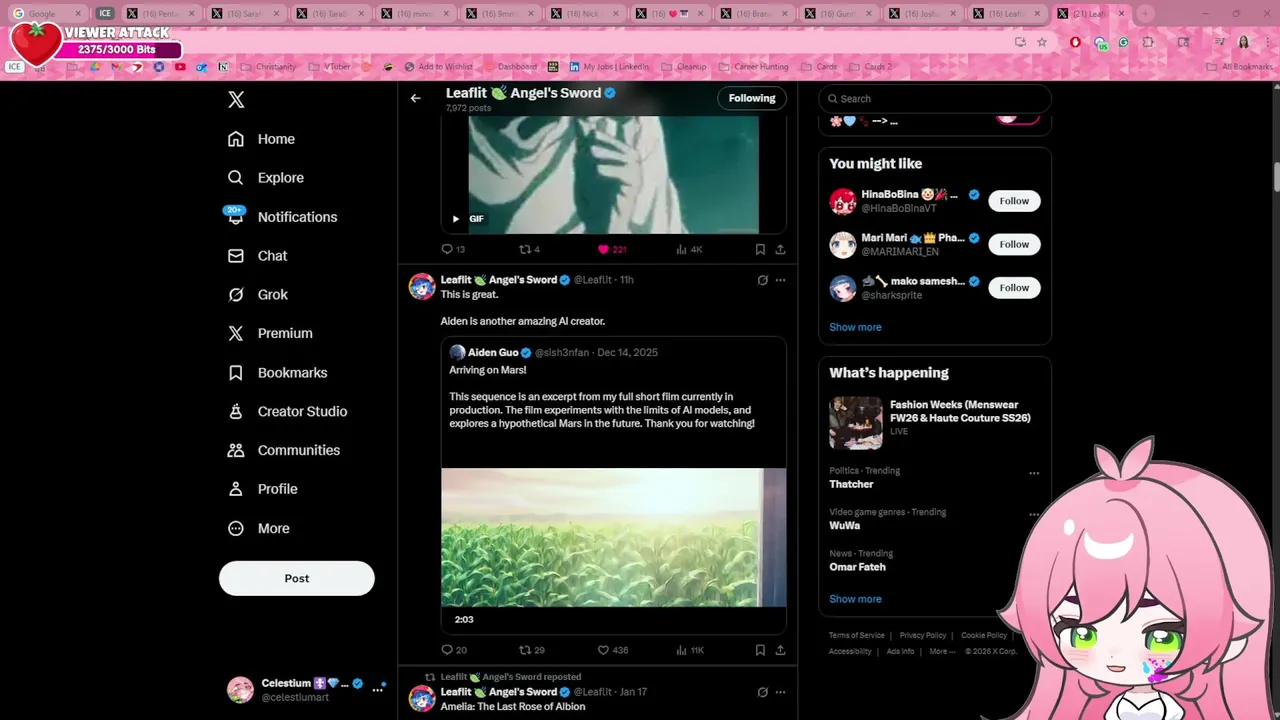
Task: Open the YouTube bookmark icon
Action: pos(180,67)
